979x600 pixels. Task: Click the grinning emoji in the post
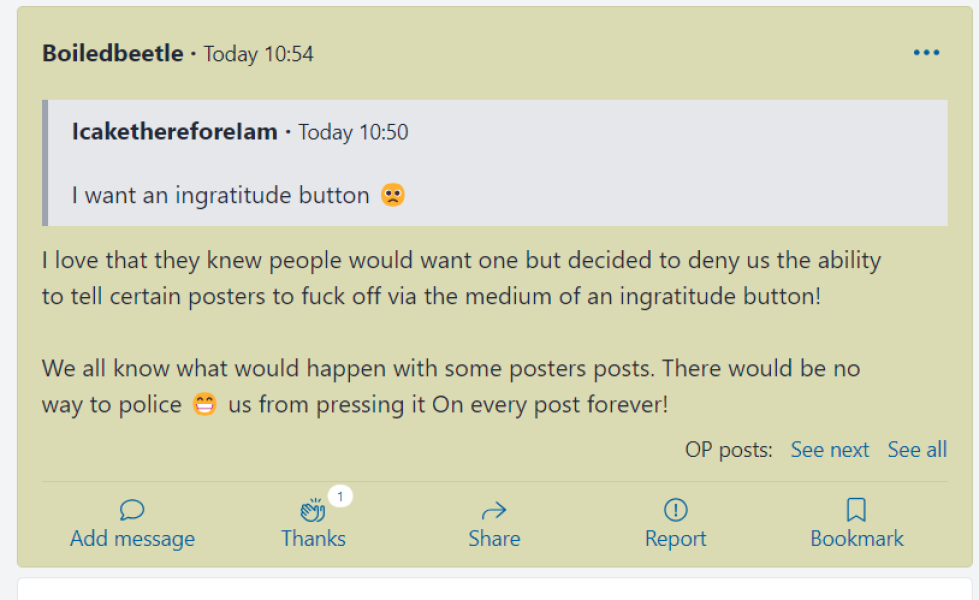(x=203, y=406)
